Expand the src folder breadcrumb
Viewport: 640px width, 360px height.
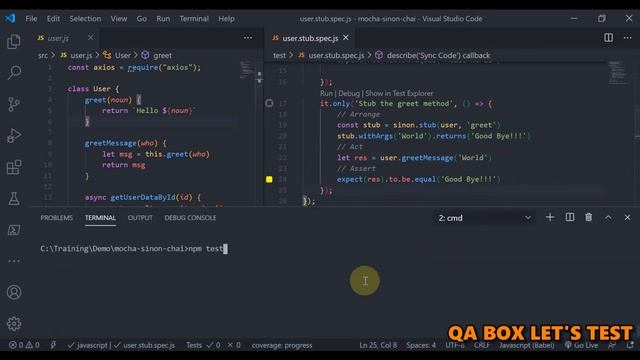(43, 55)
